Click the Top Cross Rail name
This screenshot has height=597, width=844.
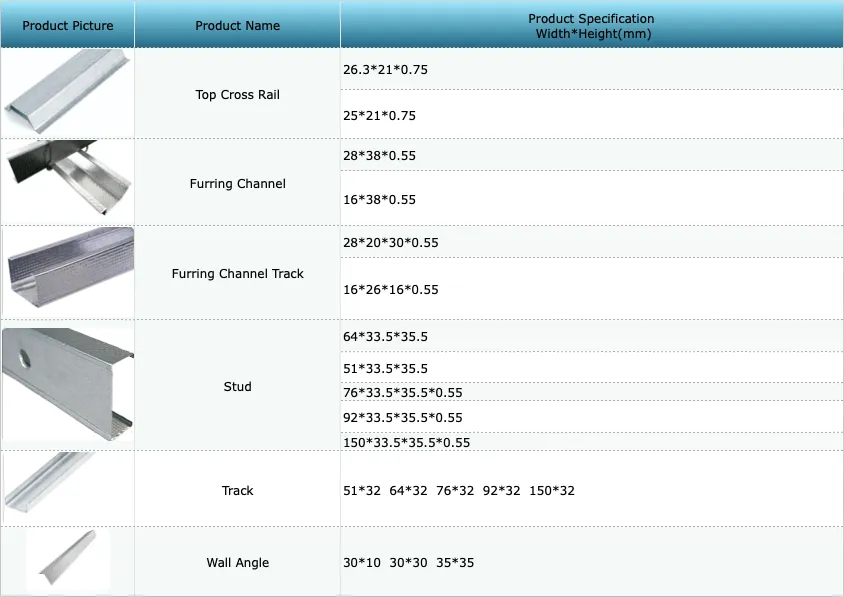(x=237, y=95)
